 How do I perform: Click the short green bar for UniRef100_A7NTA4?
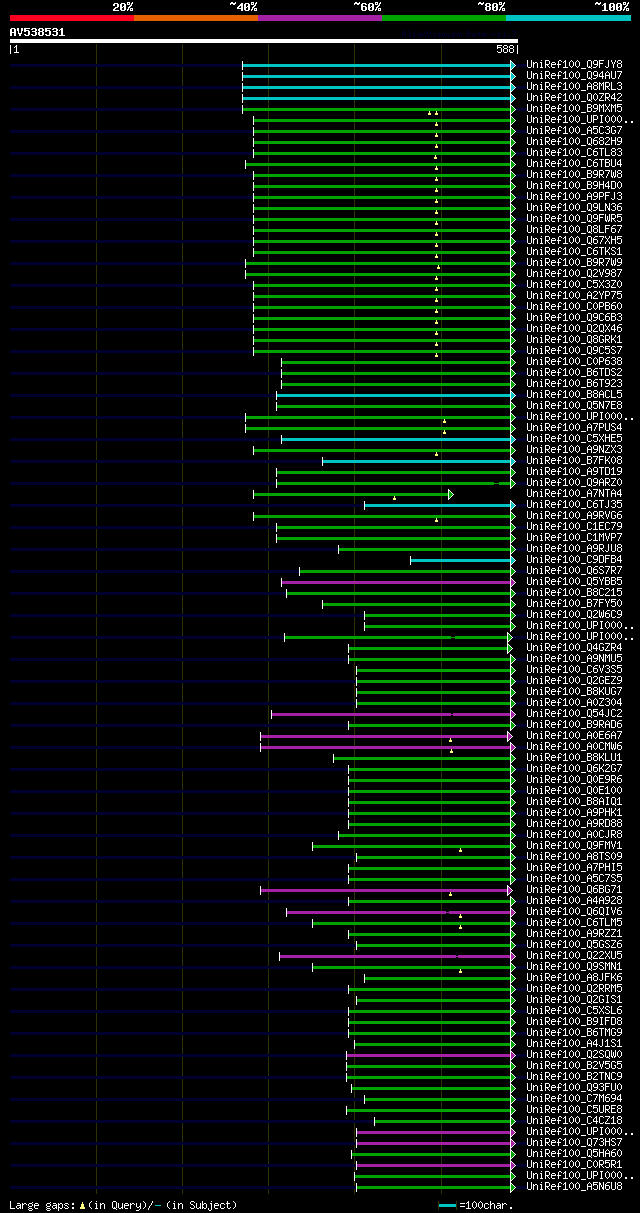click(353, 493)
